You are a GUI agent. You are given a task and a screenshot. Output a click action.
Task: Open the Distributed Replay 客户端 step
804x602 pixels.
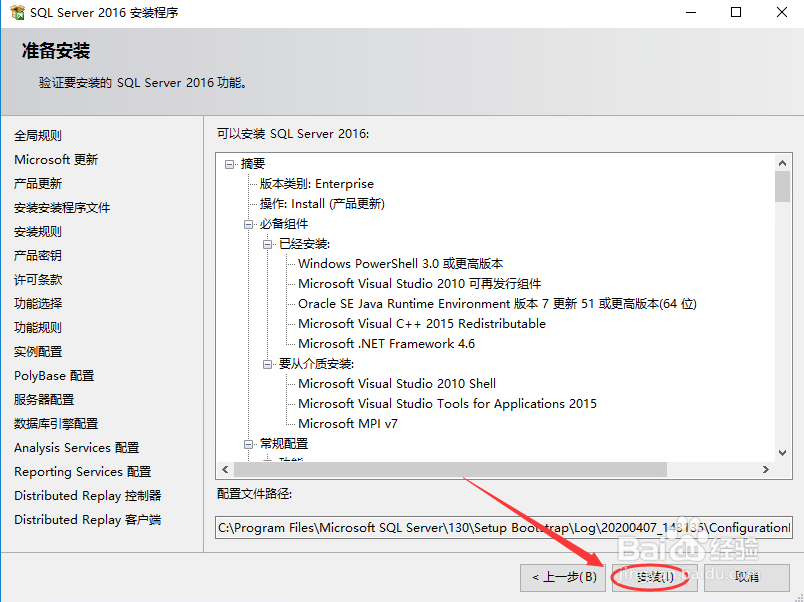(88, 519)
